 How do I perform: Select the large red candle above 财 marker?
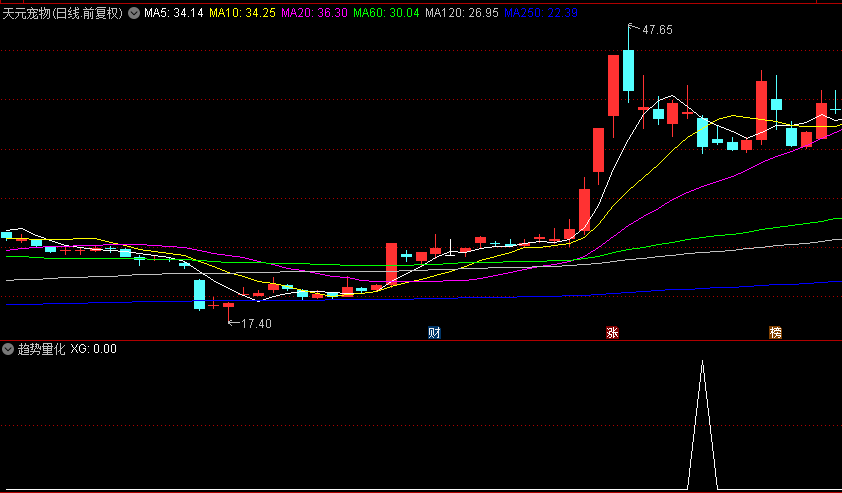[391, 263]
